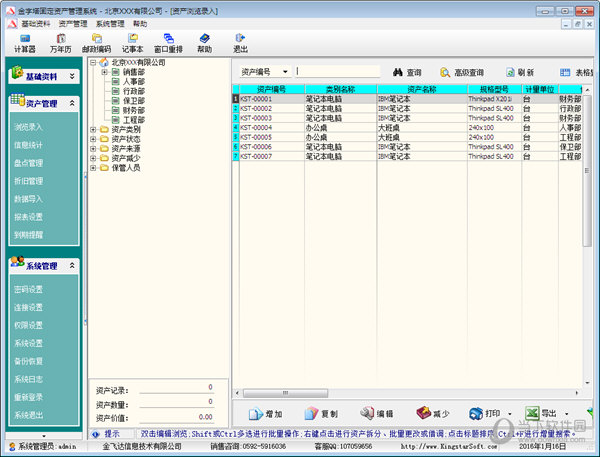Select the KST-00004 asset row
Screen dimensions: 600x457
click(408, 127)
